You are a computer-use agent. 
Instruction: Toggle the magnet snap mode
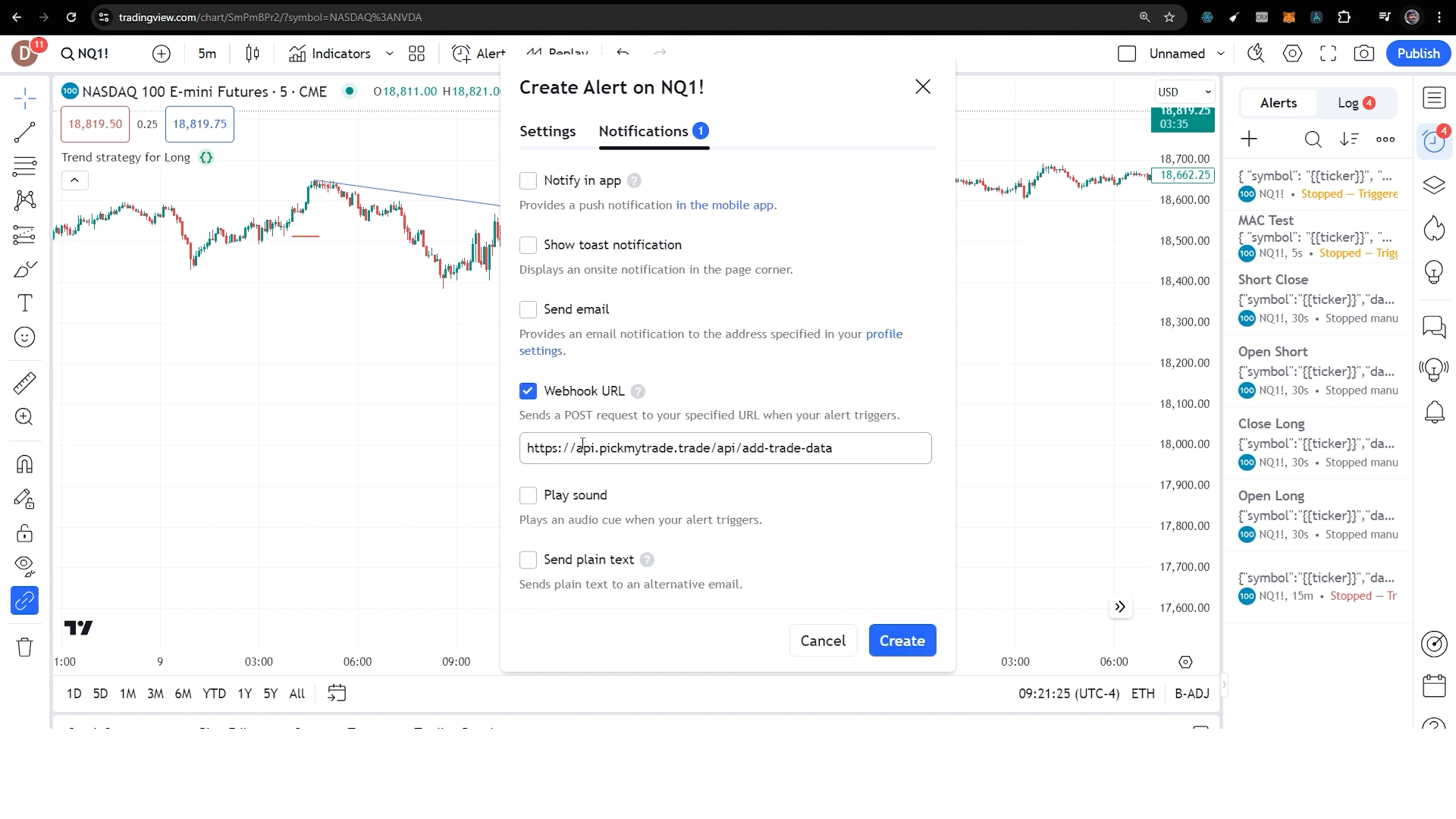click(25, 464)
